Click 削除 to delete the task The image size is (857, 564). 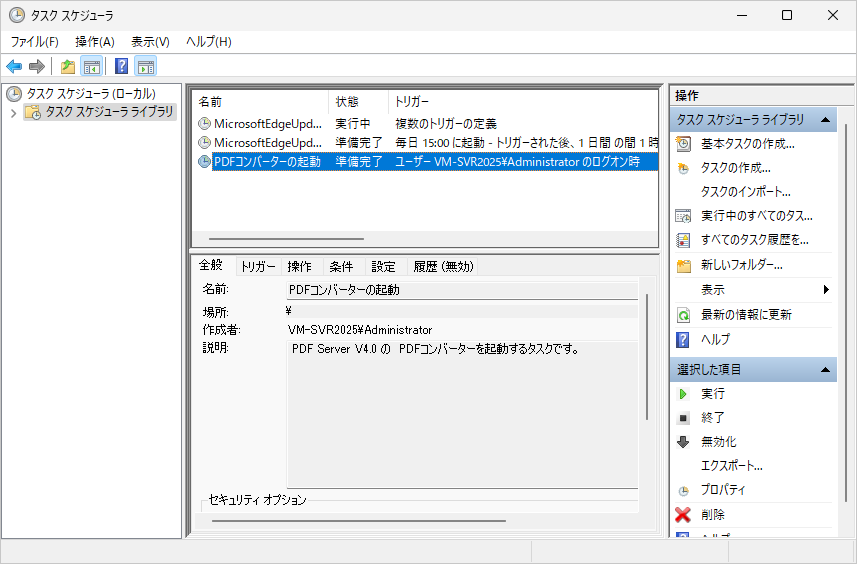tap(713, 515)
